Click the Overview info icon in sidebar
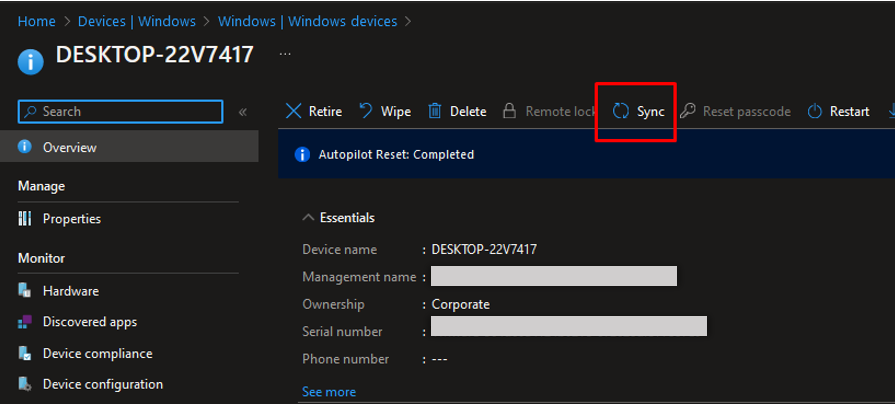The width and height of the screenshot is (895, 404). [25, 147]
